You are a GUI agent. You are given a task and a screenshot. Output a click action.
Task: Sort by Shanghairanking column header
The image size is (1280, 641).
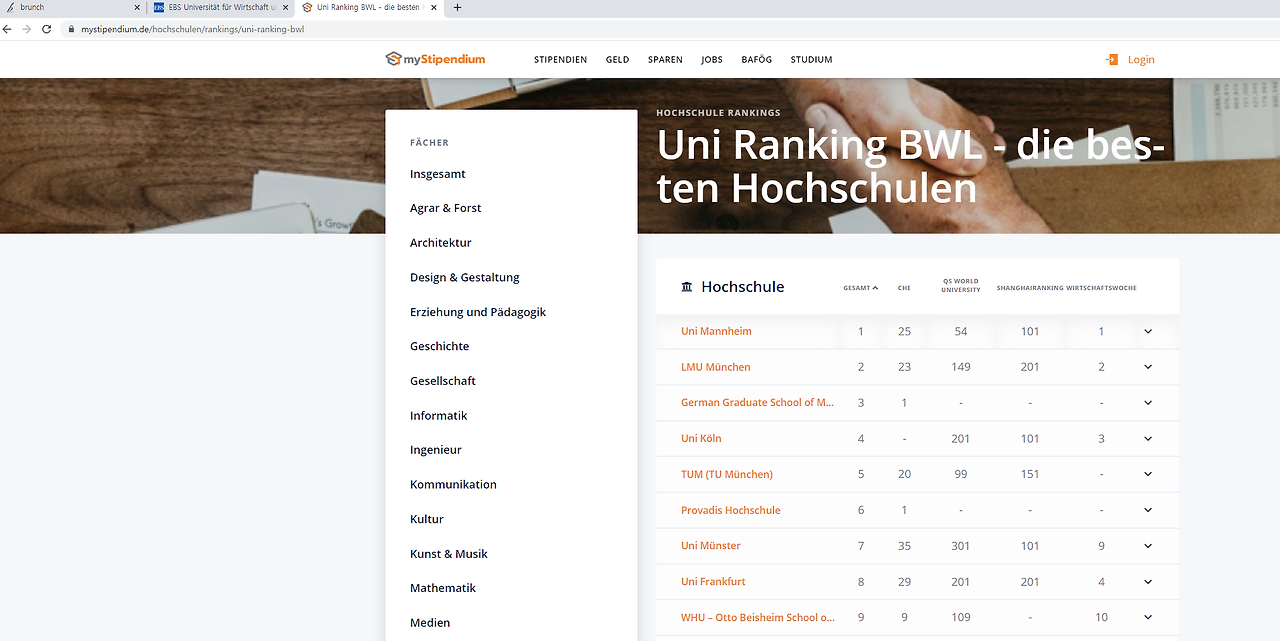coord(1030,288)
